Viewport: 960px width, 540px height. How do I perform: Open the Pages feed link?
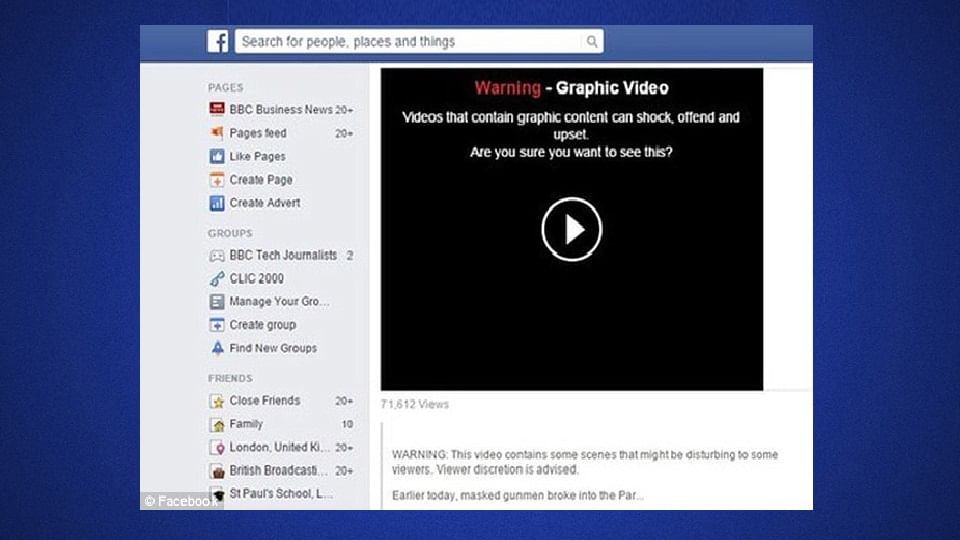258,133
